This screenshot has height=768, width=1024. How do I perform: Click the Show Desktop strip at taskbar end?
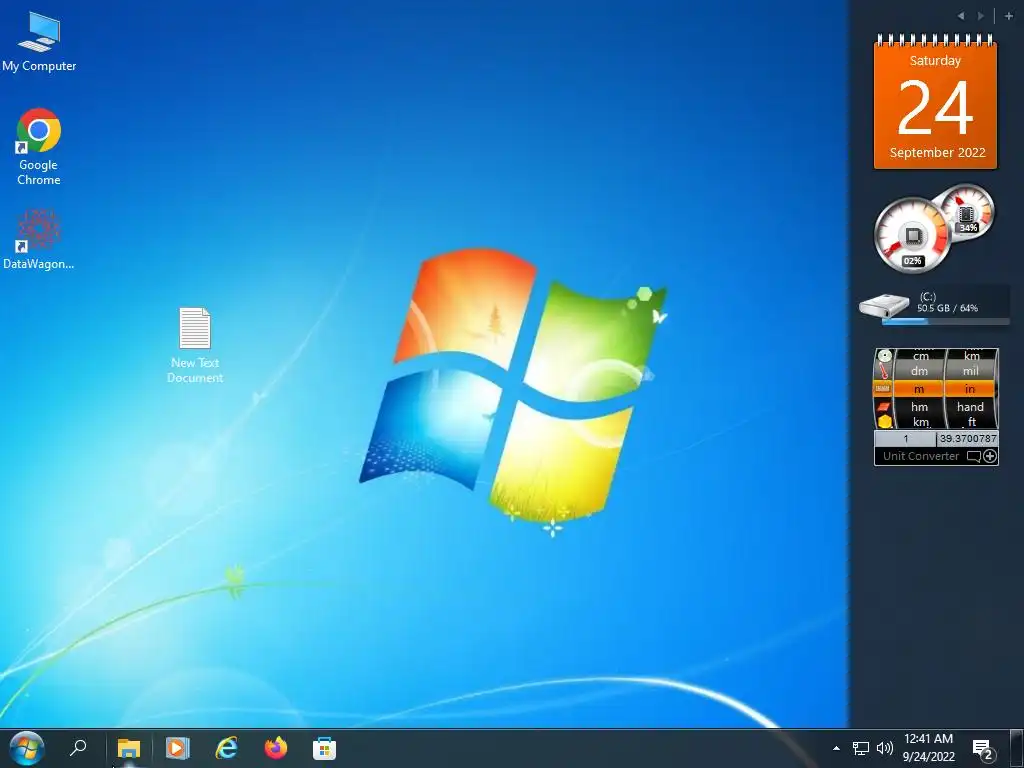1017,748
